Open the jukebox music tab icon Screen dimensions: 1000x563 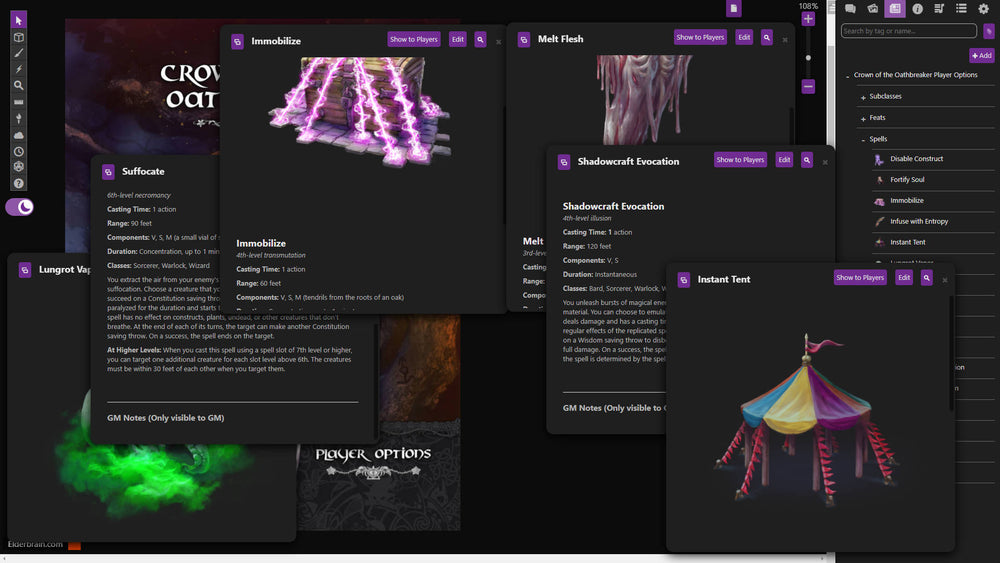(940, 9)
